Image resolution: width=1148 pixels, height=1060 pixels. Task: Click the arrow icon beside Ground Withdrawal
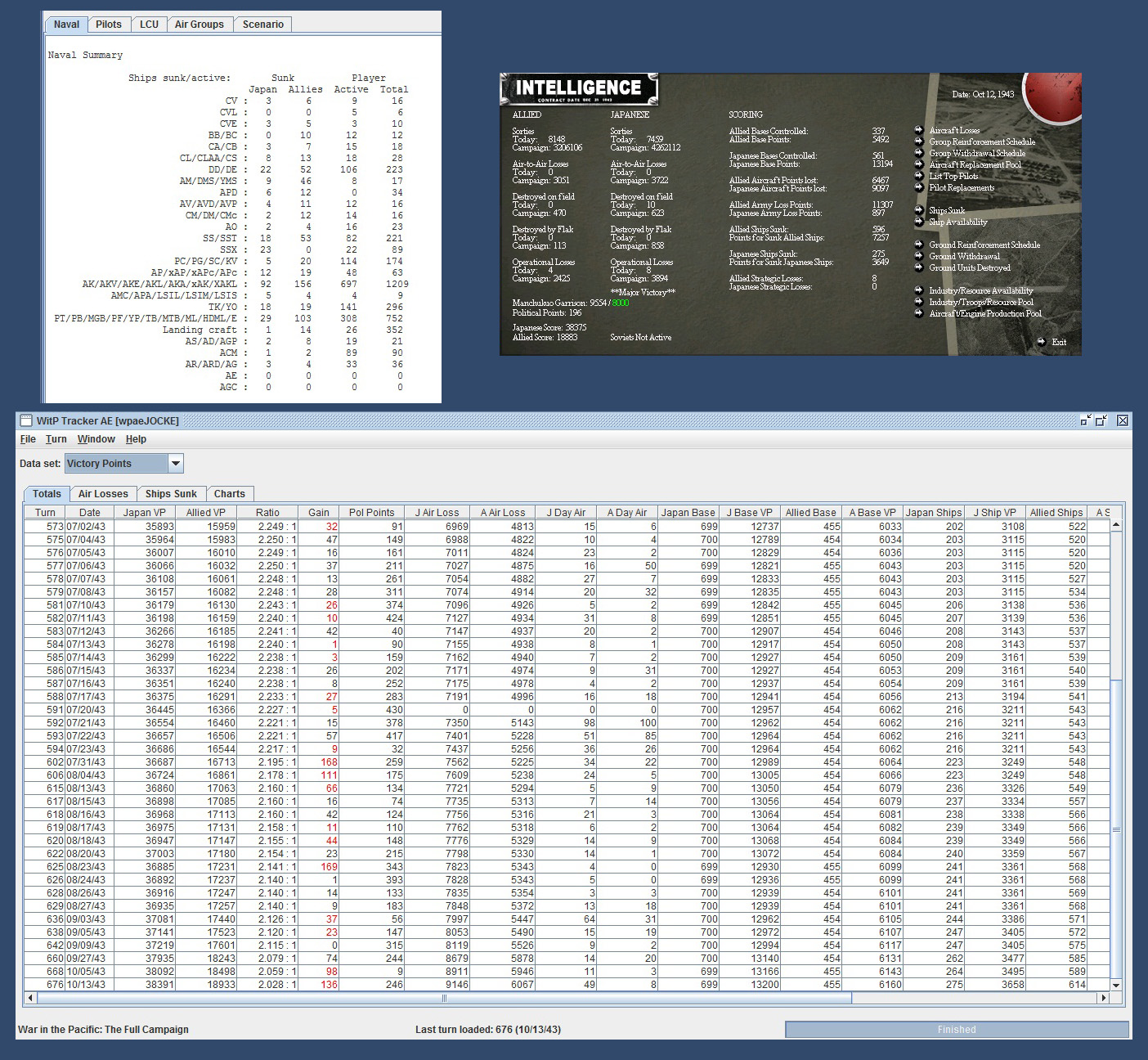point(919,256)
